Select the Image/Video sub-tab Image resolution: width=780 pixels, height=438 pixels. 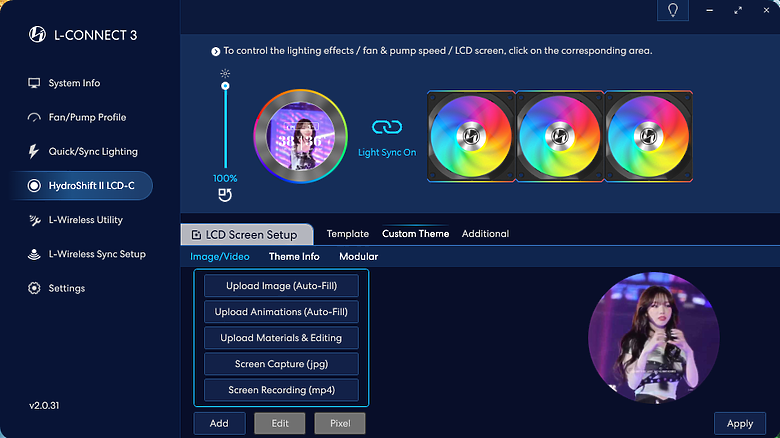(x=219, y=257)
